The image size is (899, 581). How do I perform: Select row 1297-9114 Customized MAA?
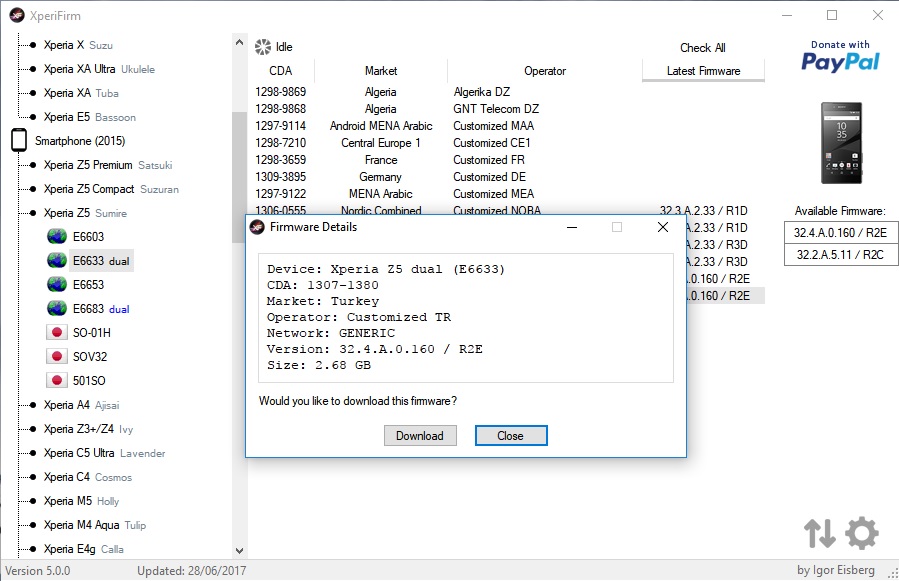(x=509, y=126)
